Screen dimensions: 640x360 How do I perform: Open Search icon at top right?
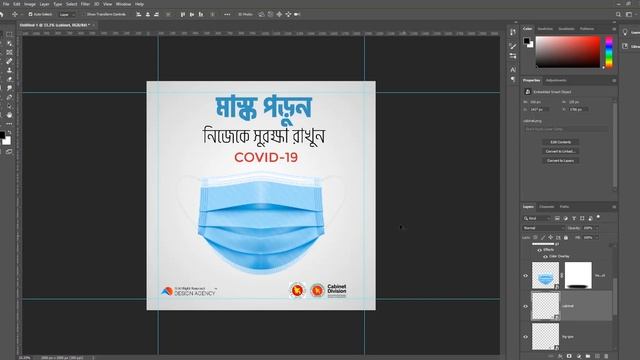(618, 14)
